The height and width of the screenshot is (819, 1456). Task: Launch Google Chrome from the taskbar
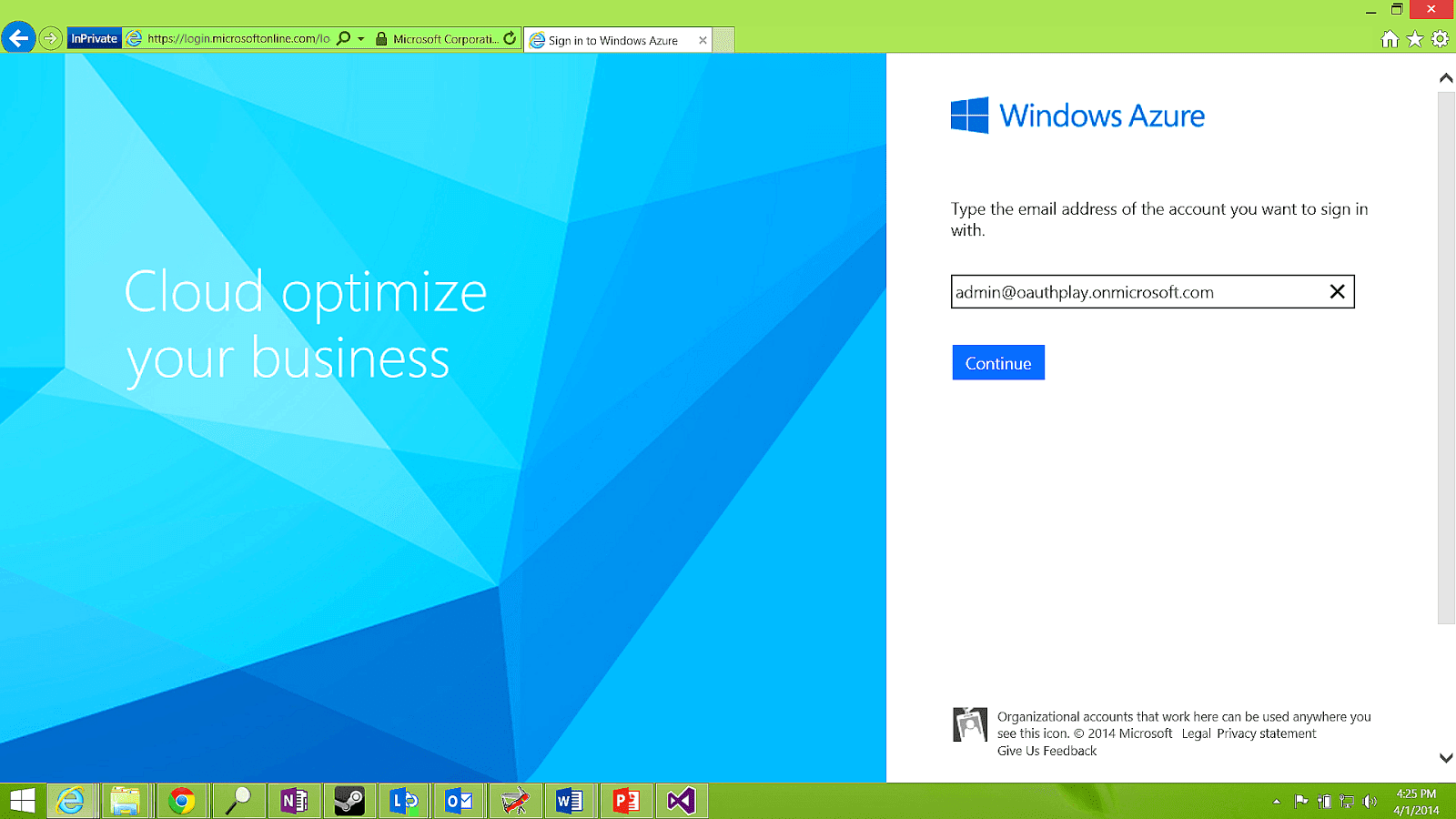(181, 801)
